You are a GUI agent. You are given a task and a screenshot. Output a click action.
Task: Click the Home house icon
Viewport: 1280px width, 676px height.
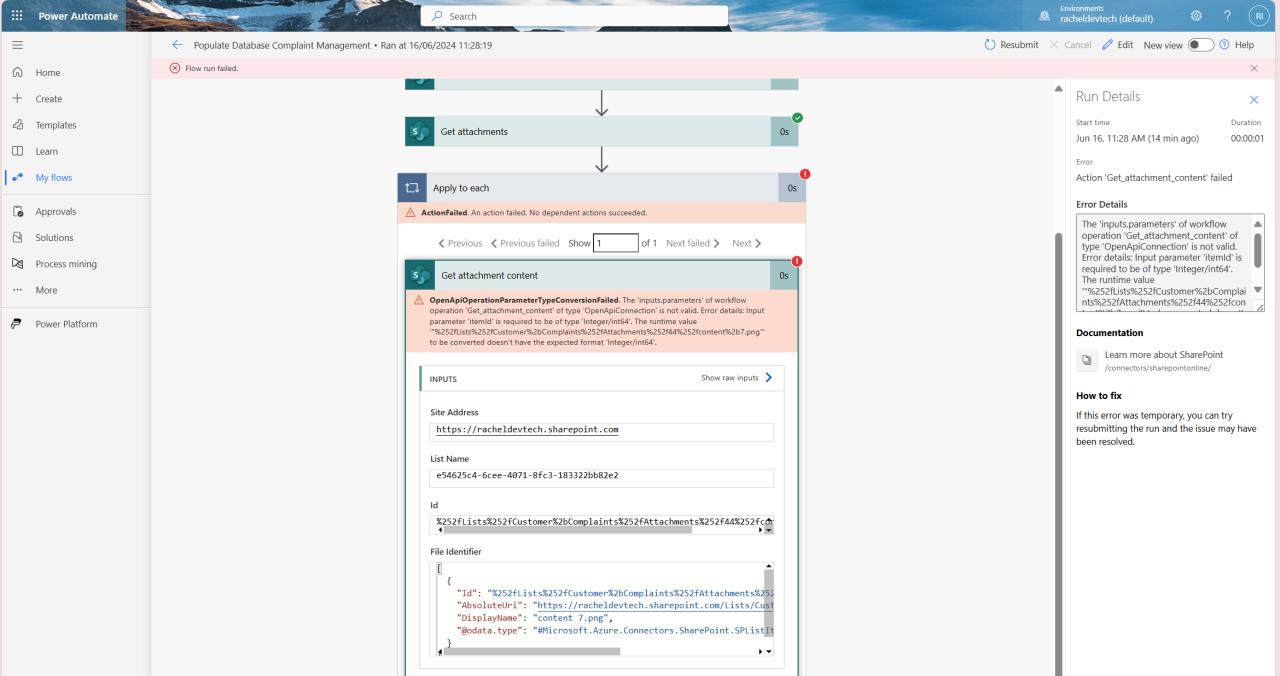pos(17,73)
